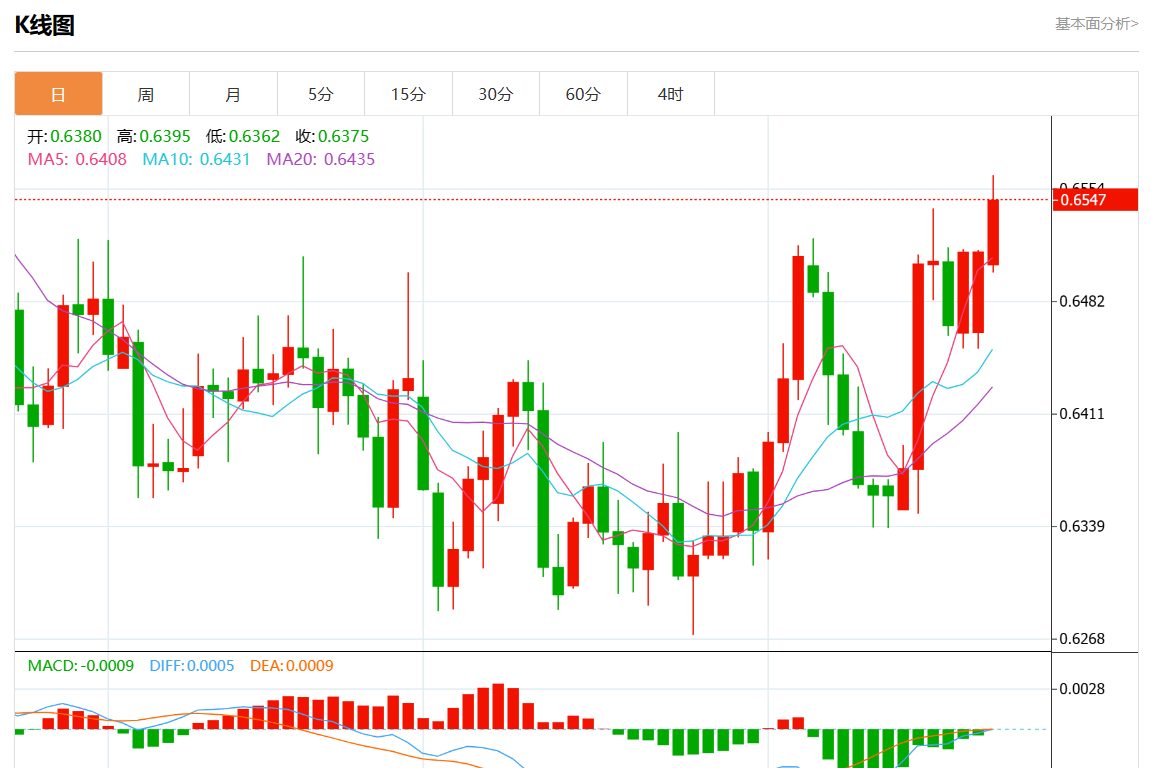Select the 日 daily chart tab

click(x=58, y=94)
